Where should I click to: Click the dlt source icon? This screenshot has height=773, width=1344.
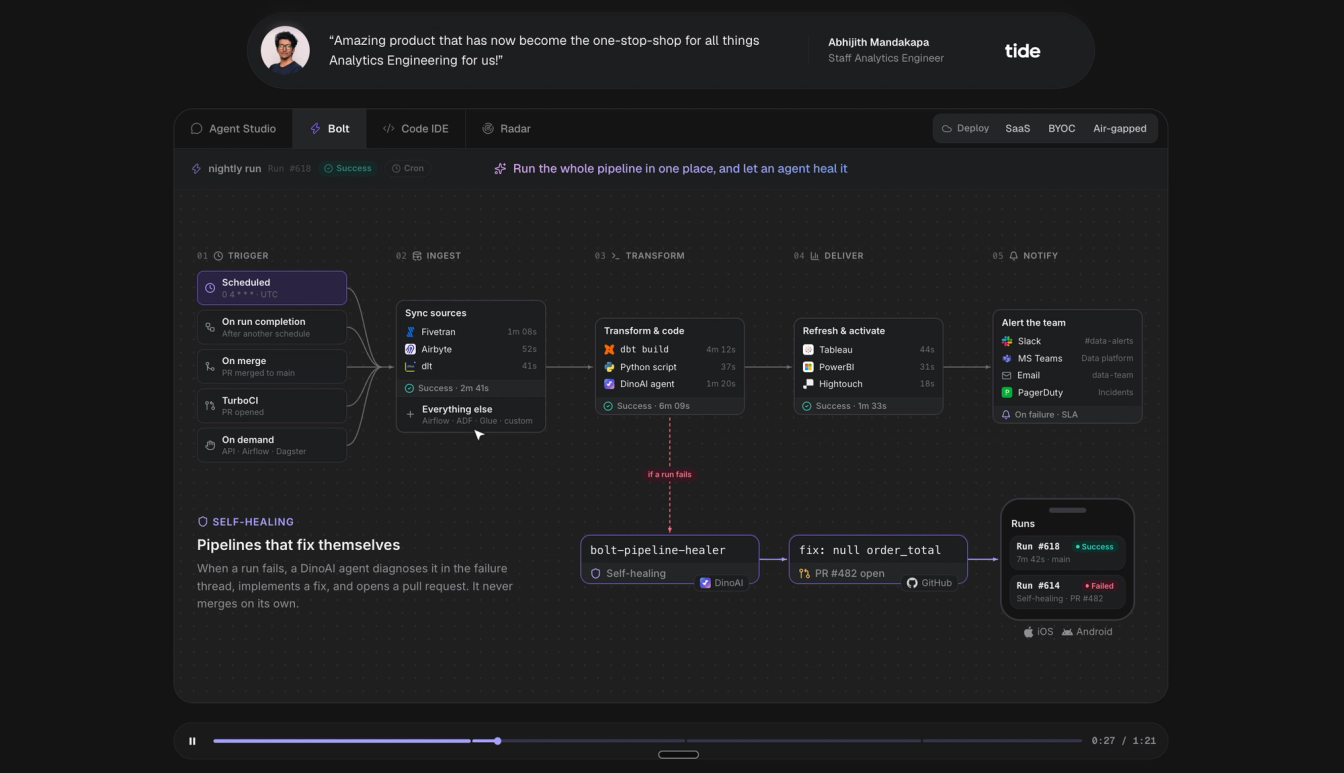(x=410, y=366)
